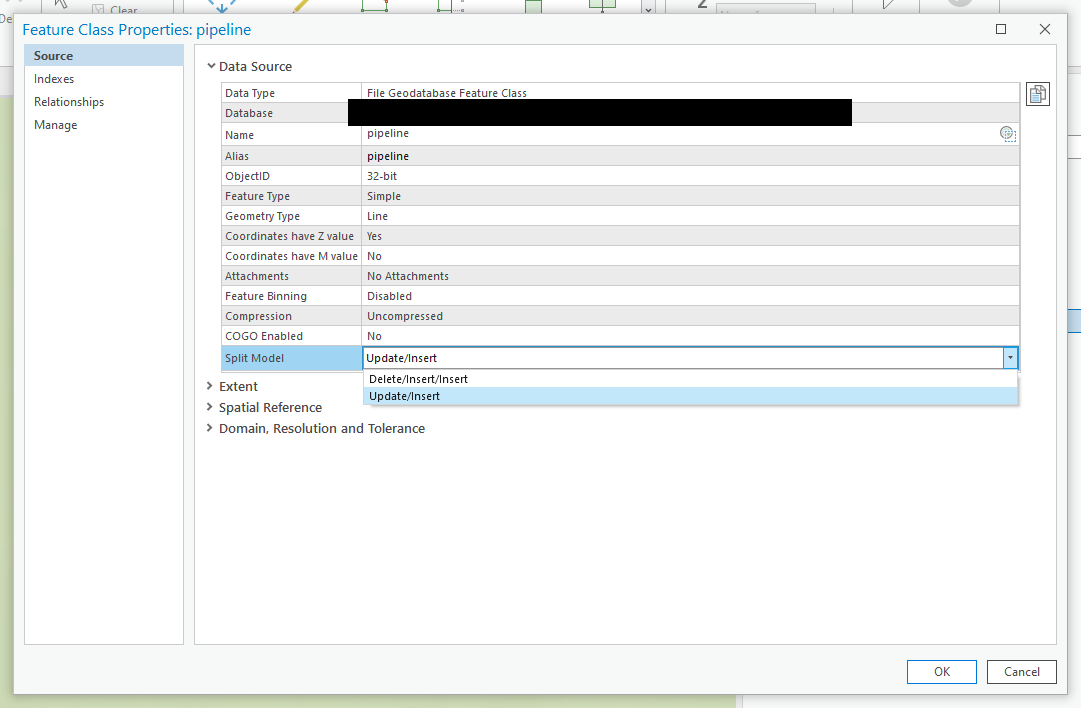
Task: Collapse the Data Source section
Action: tap(211, 66)
